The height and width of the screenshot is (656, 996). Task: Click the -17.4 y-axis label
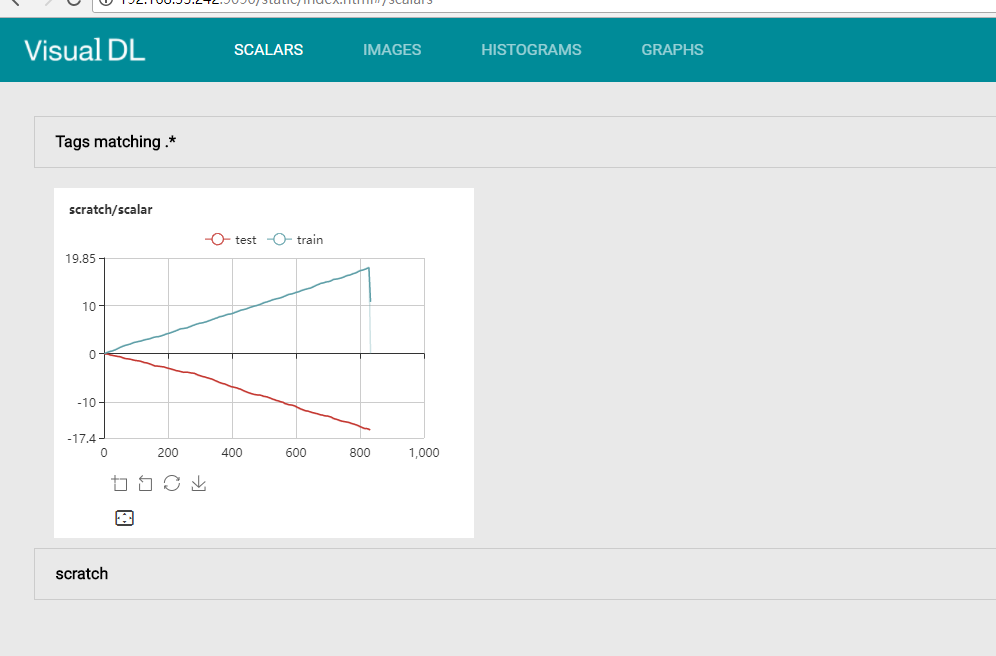click(81, 438)
